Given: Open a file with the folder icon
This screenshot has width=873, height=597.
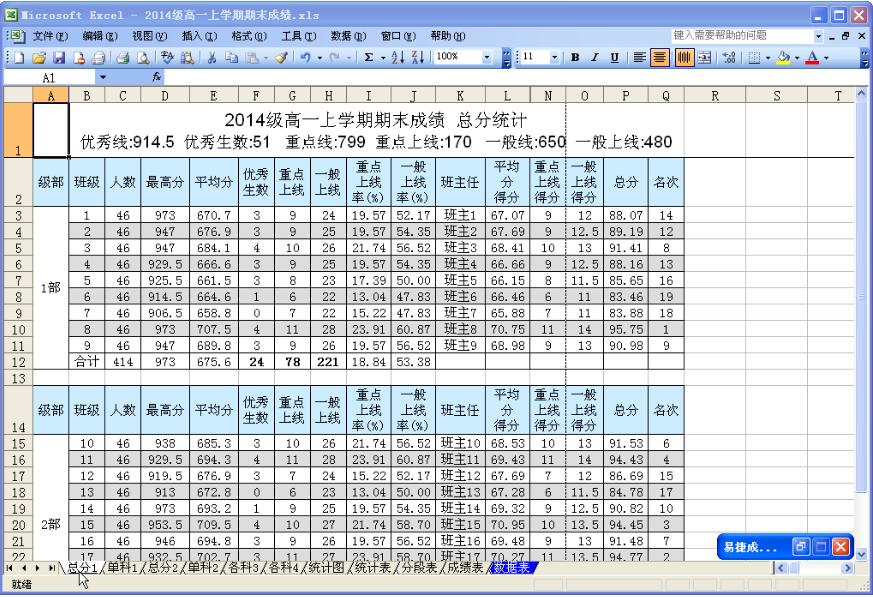Looking at the screenshot, I should [x=38, y=57].
